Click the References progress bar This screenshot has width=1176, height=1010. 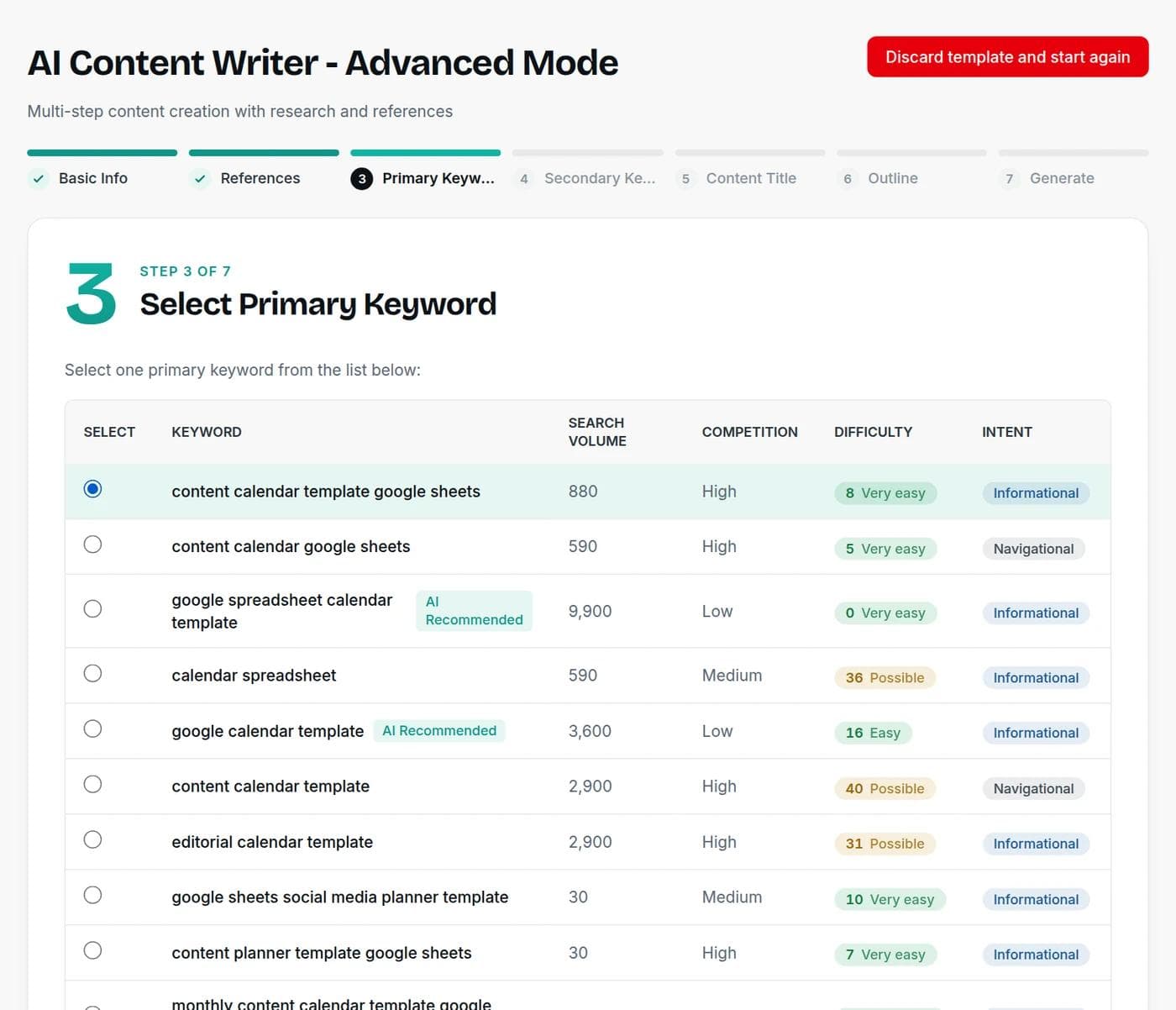pyautogui.click(x=264, y=153)
